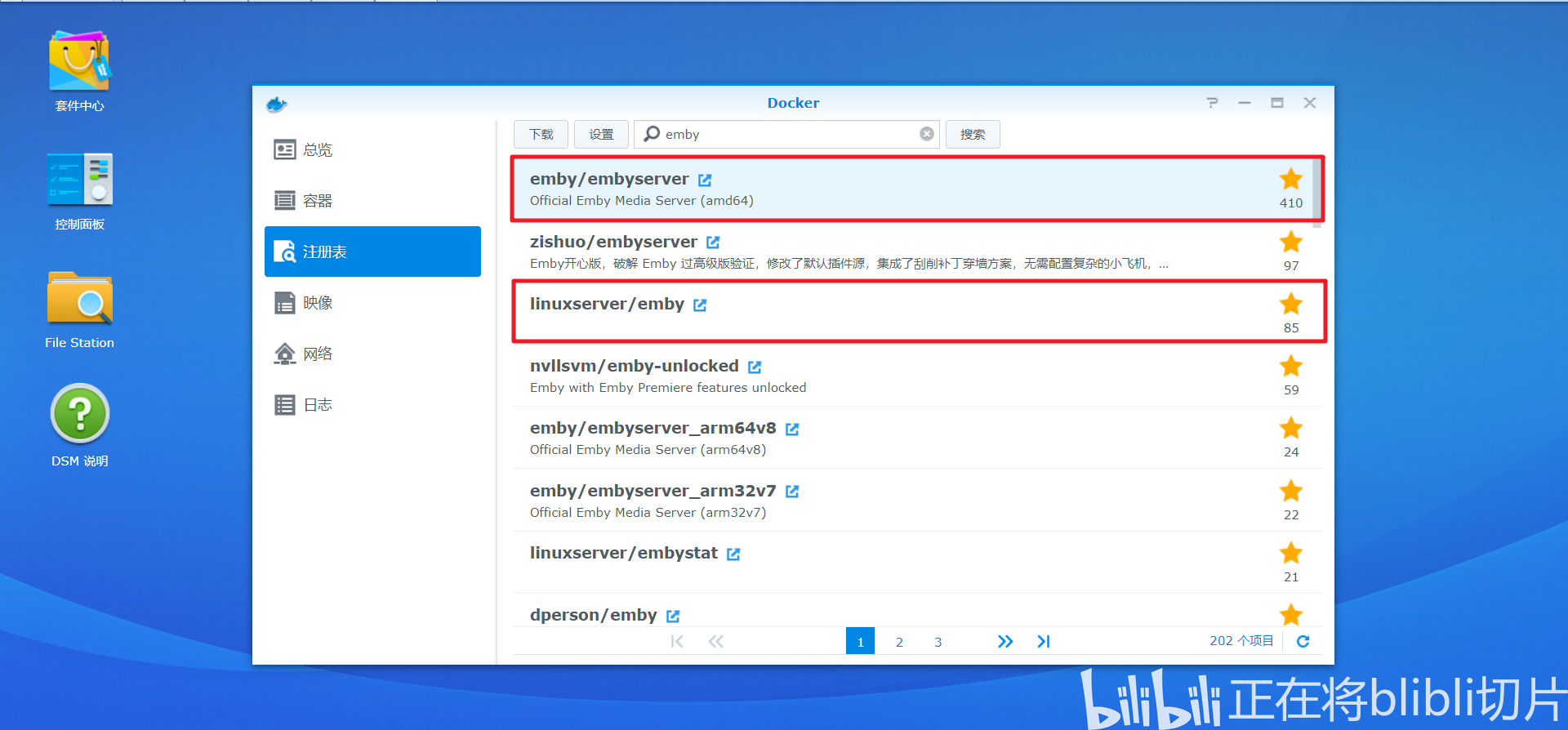Refresh the registry results list
1568x730 pixels.
click(x=1303, y=641)
